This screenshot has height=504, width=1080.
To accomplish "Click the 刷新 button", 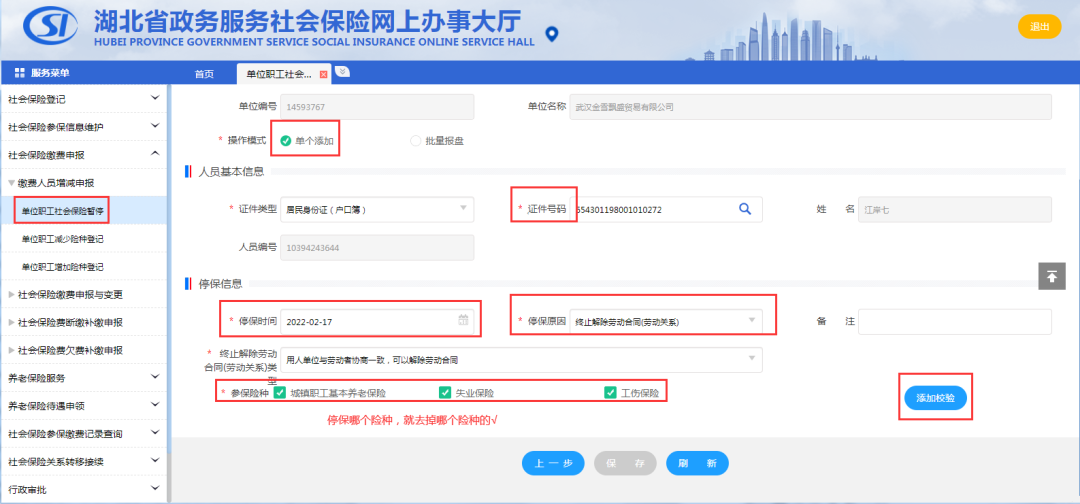I will (x=697, y=463).
